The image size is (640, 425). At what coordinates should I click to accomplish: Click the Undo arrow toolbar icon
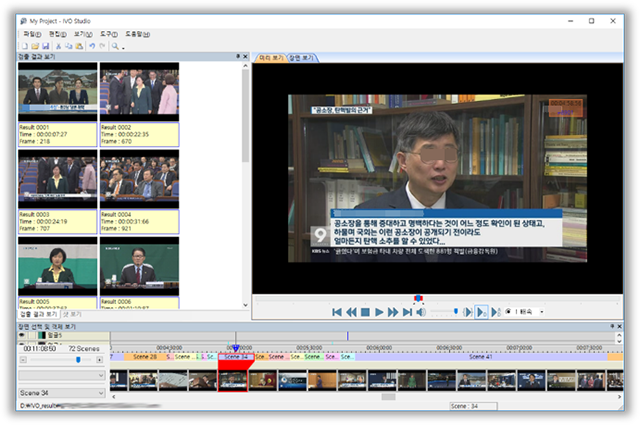pyautogui.click(x=91, y=46)
